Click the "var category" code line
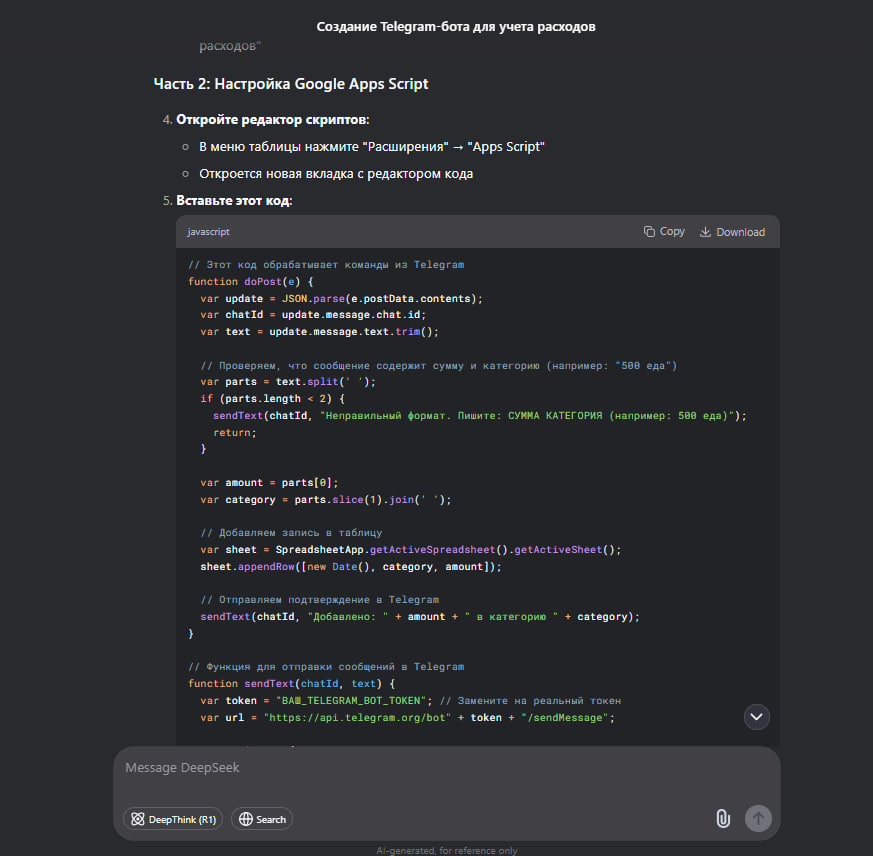The width and height of the screenshot is (873, 856). point(326,500)
